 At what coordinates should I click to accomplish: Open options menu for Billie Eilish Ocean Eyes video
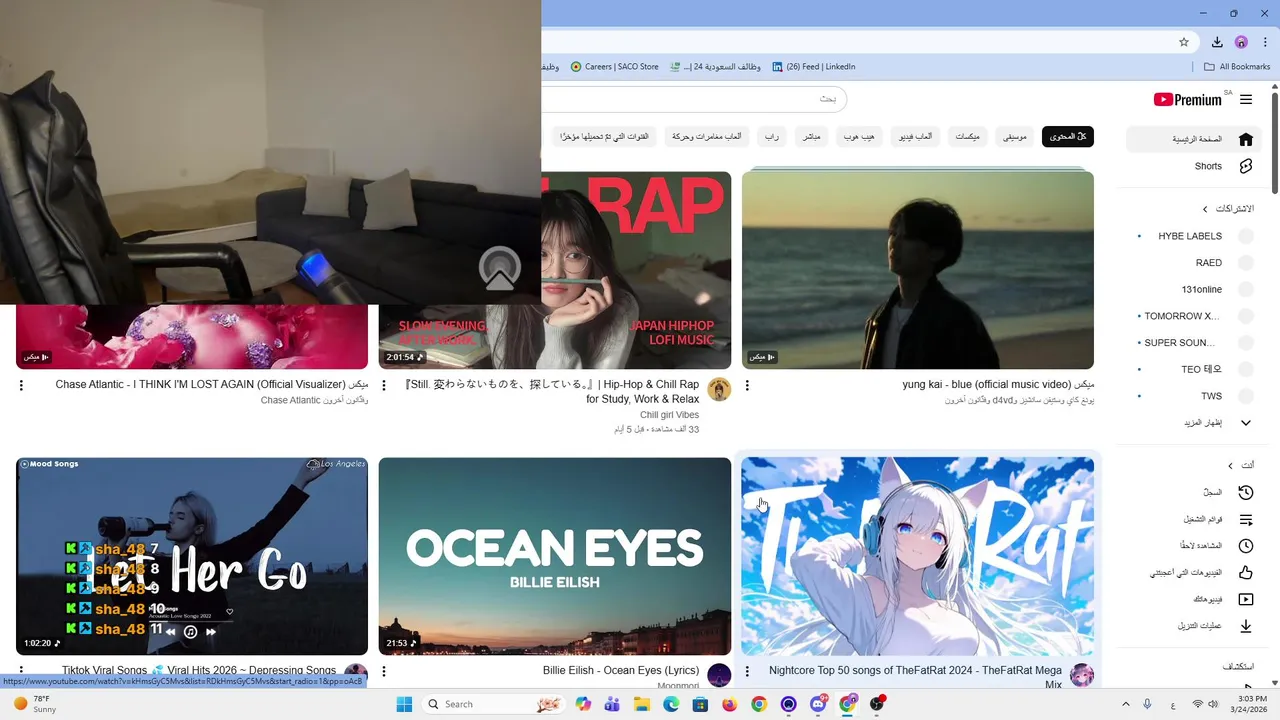[x=384, y=671]
